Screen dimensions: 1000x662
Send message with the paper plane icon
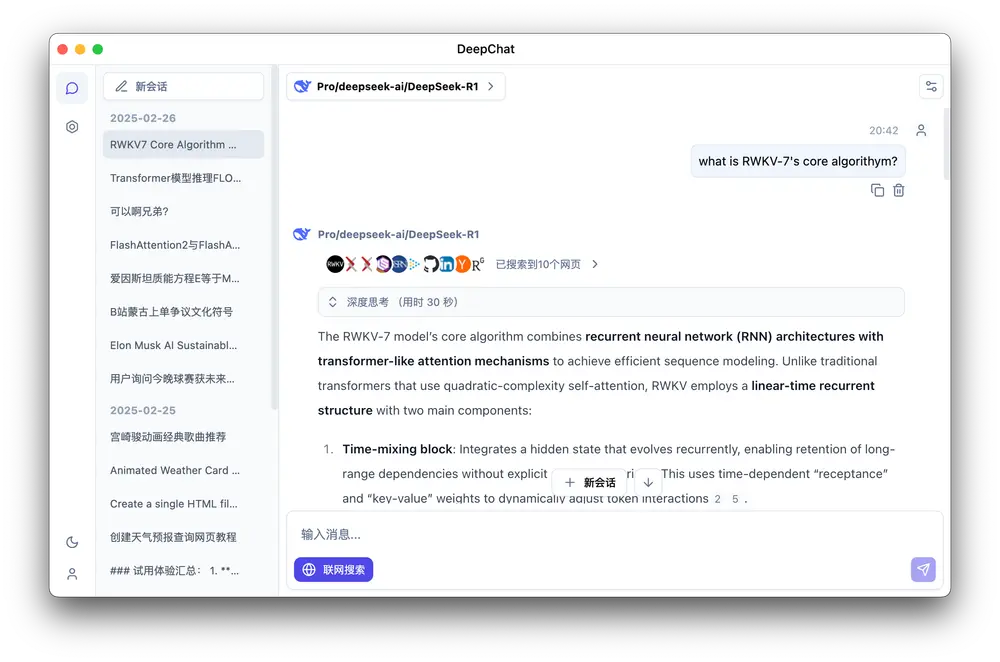923,569
